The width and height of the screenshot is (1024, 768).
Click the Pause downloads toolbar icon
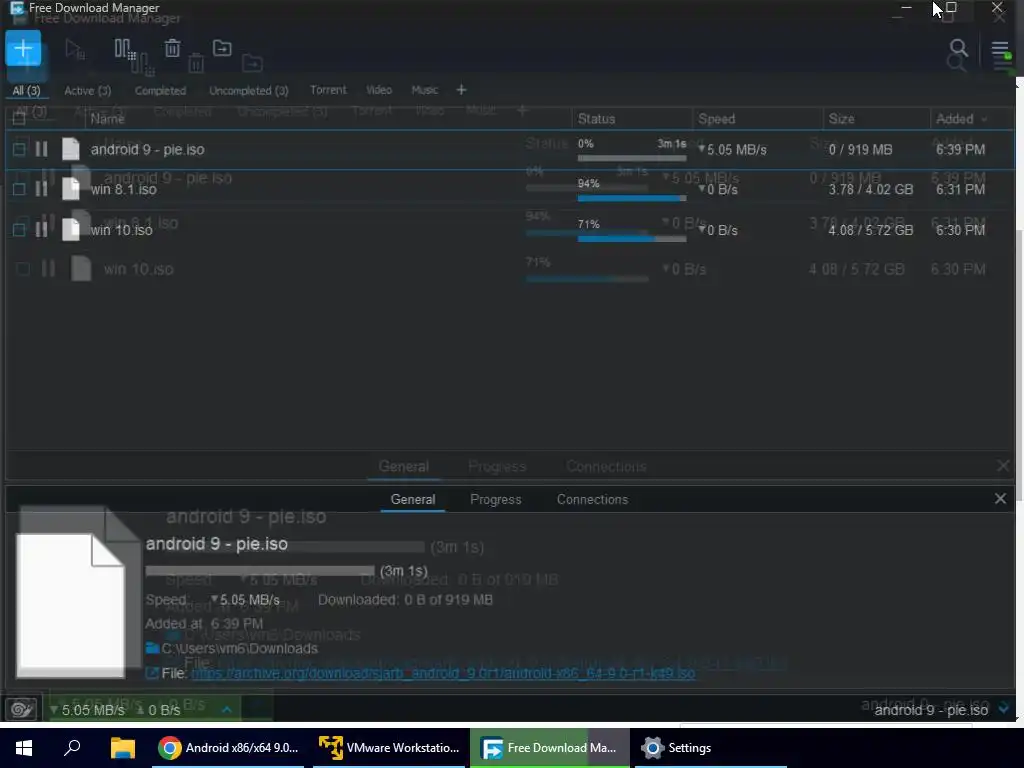[124, 48]
